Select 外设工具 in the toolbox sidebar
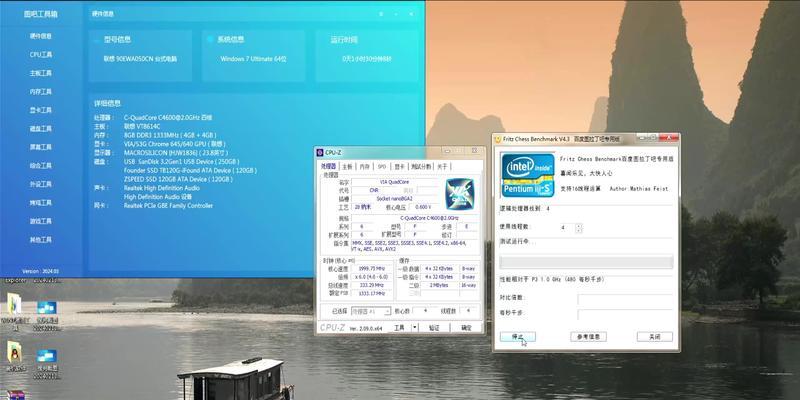 click(x=40, y=184)
